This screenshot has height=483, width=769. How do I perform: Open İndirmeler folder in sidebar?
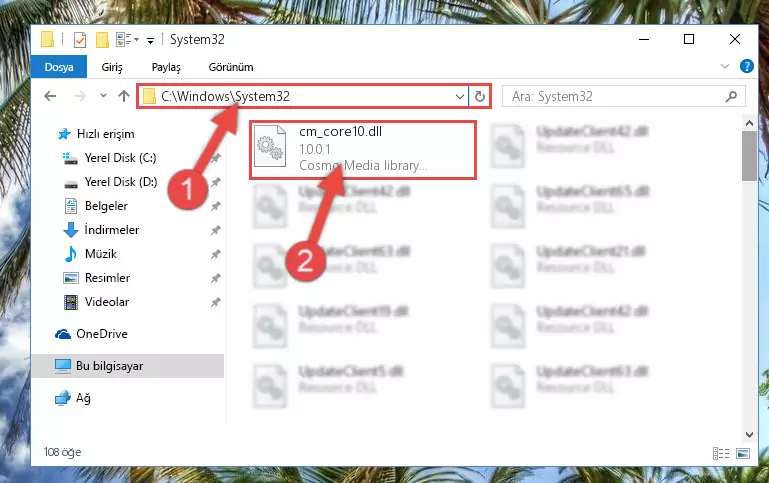[x=112, y=230]
